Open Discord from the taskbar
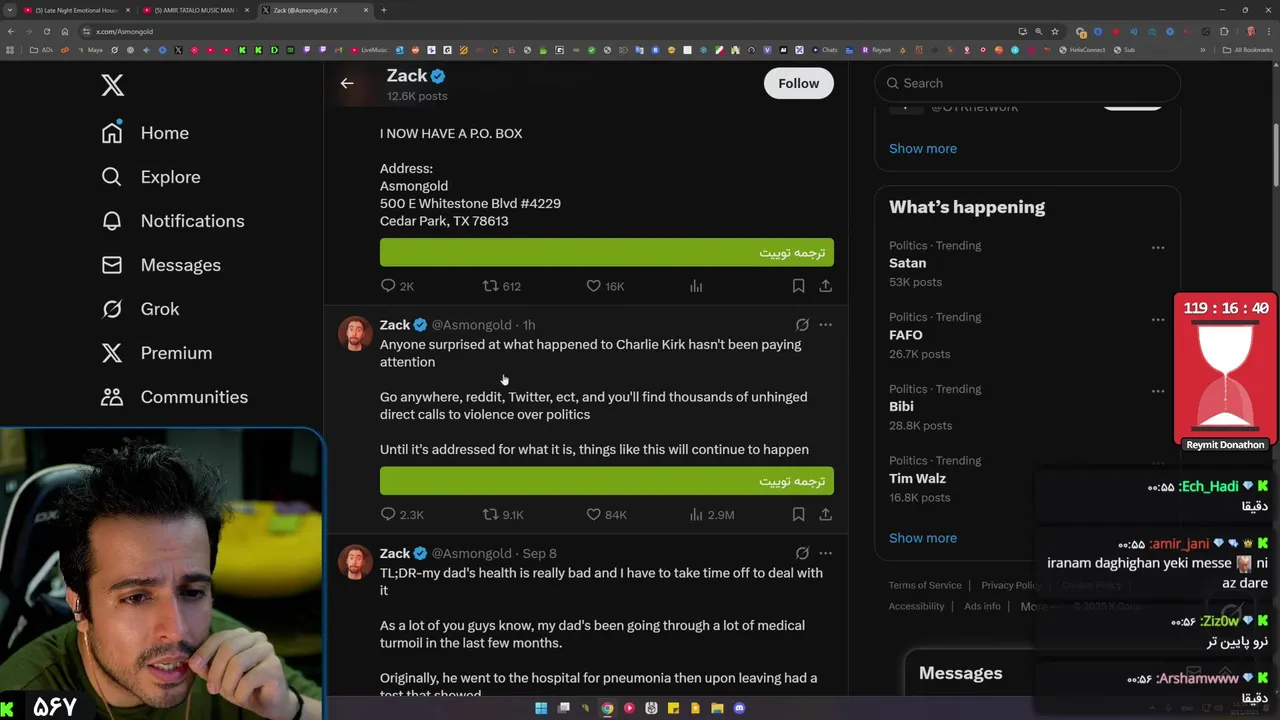 [739, 708]
